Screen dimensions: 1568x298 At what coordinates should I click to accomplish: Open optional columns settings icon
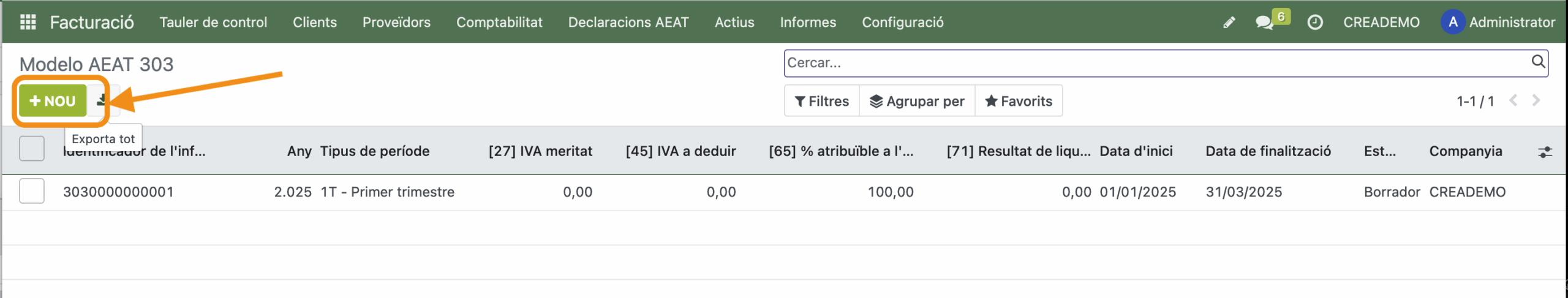click(1545, 152)
